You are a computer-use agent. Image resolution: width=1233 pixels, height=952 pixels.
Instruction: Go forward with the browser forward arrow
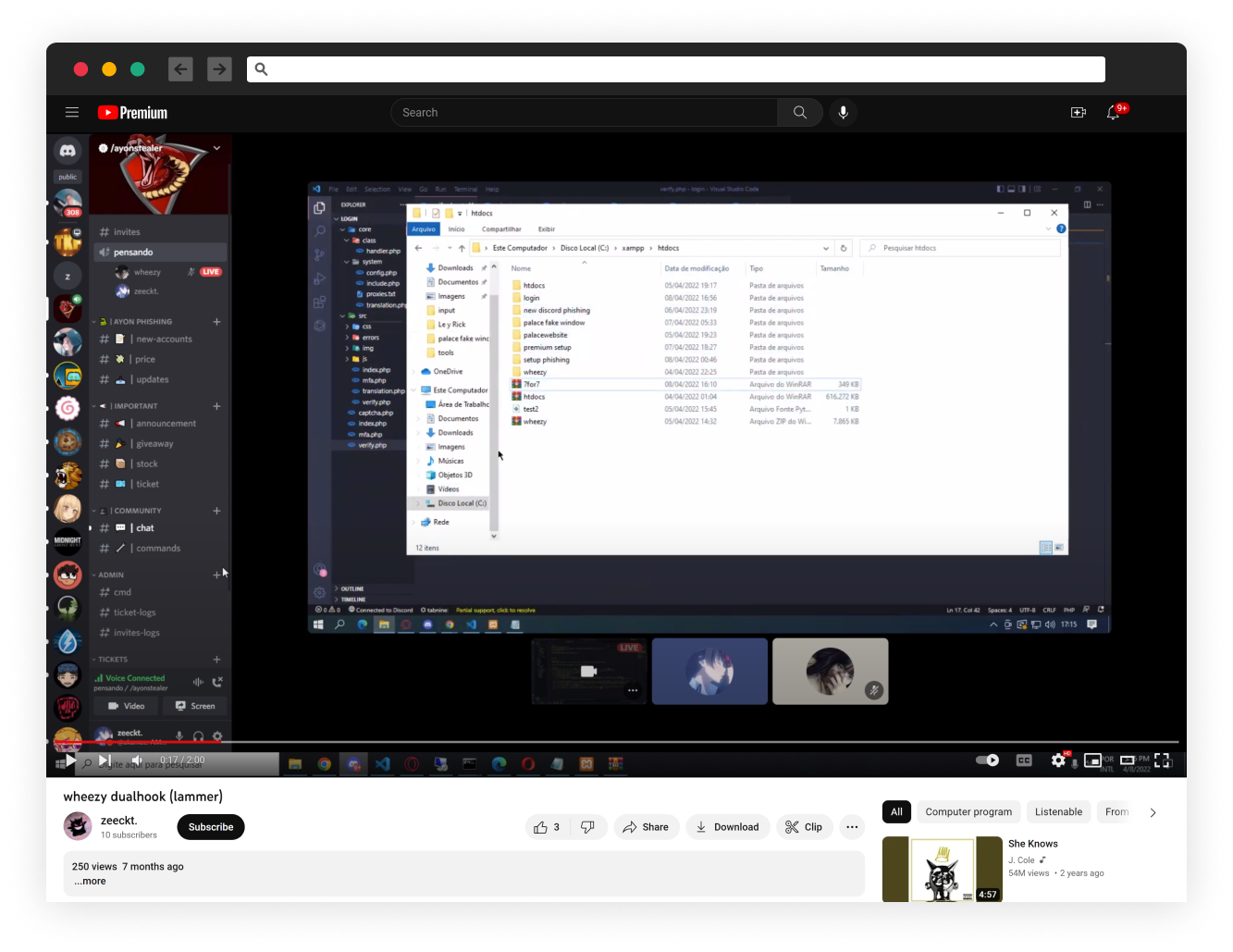pos(219,68)
